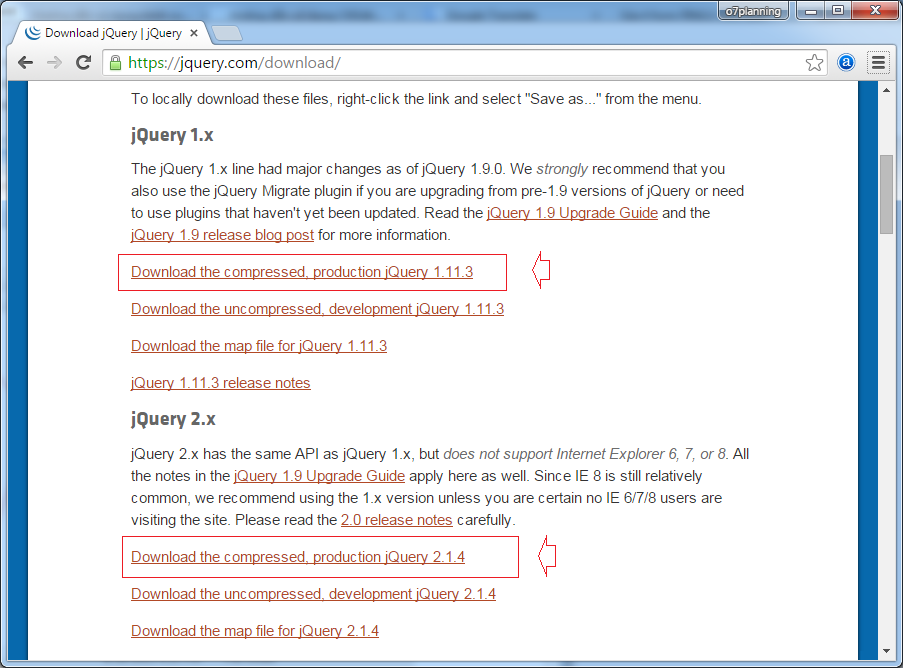Bookmark this page with the star icon
The image size is (903, 668).
814,63
